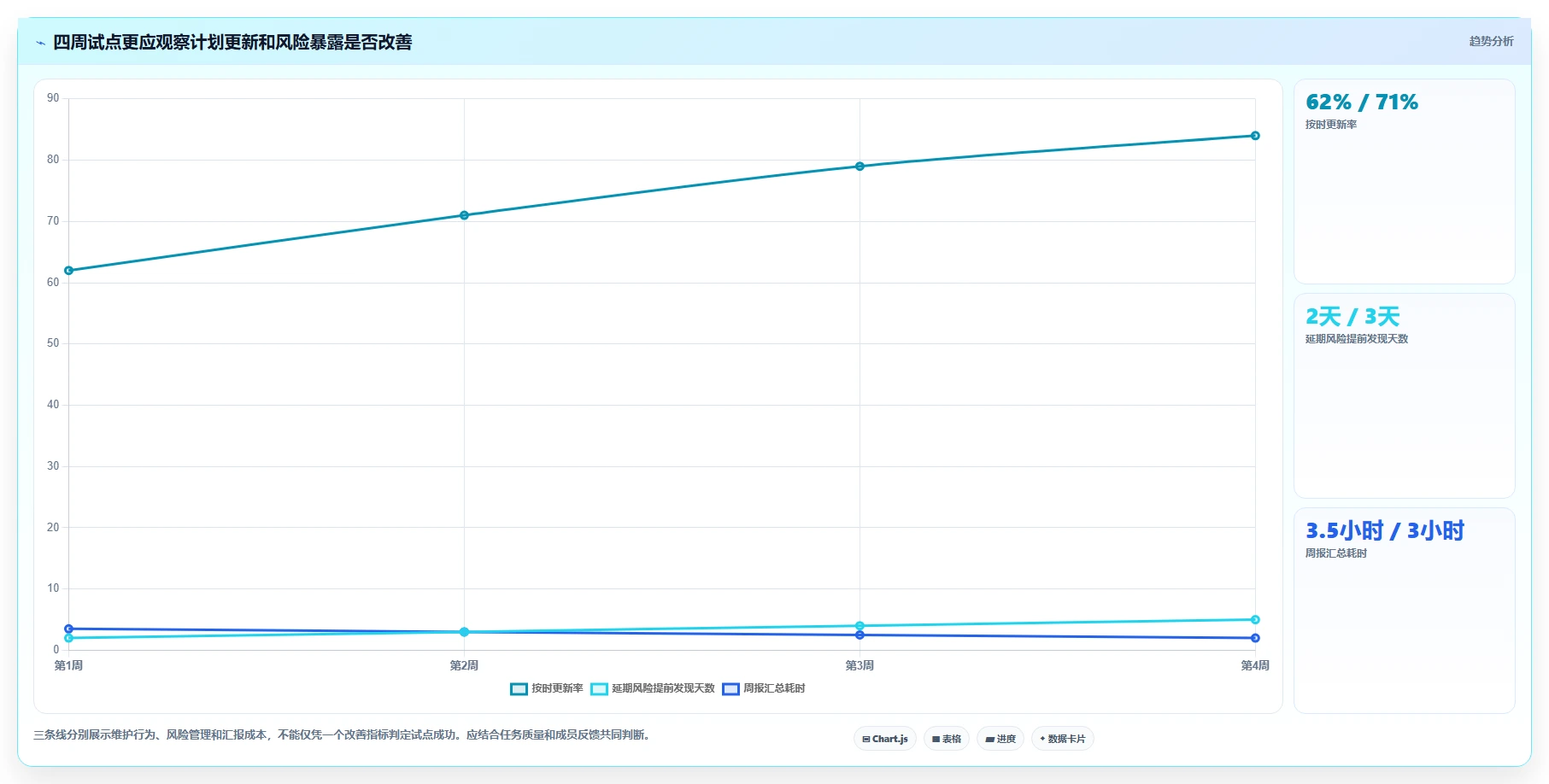Click the 第3周 x-axis label
1549x784 pixels.
click(860, 665)
